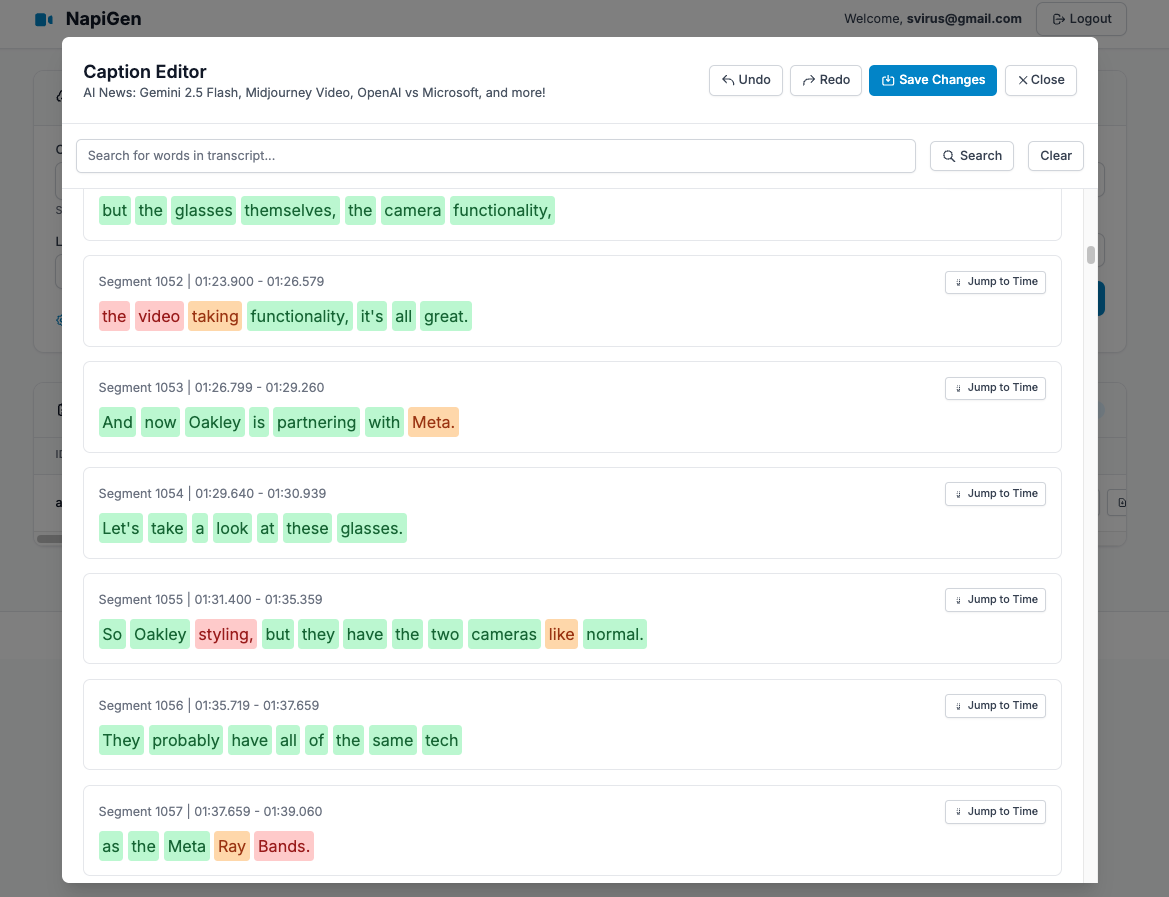Click the Logout button in header

(x=1081, y=19)
